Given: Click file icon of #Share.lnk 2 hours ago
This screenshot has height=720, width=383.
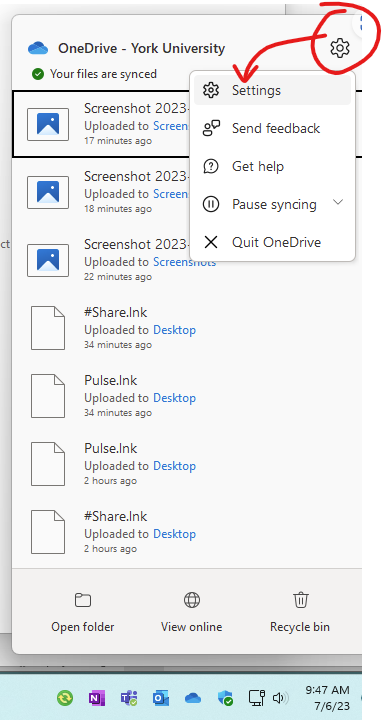Looking at the screenshot, I should tap(48, 532).
